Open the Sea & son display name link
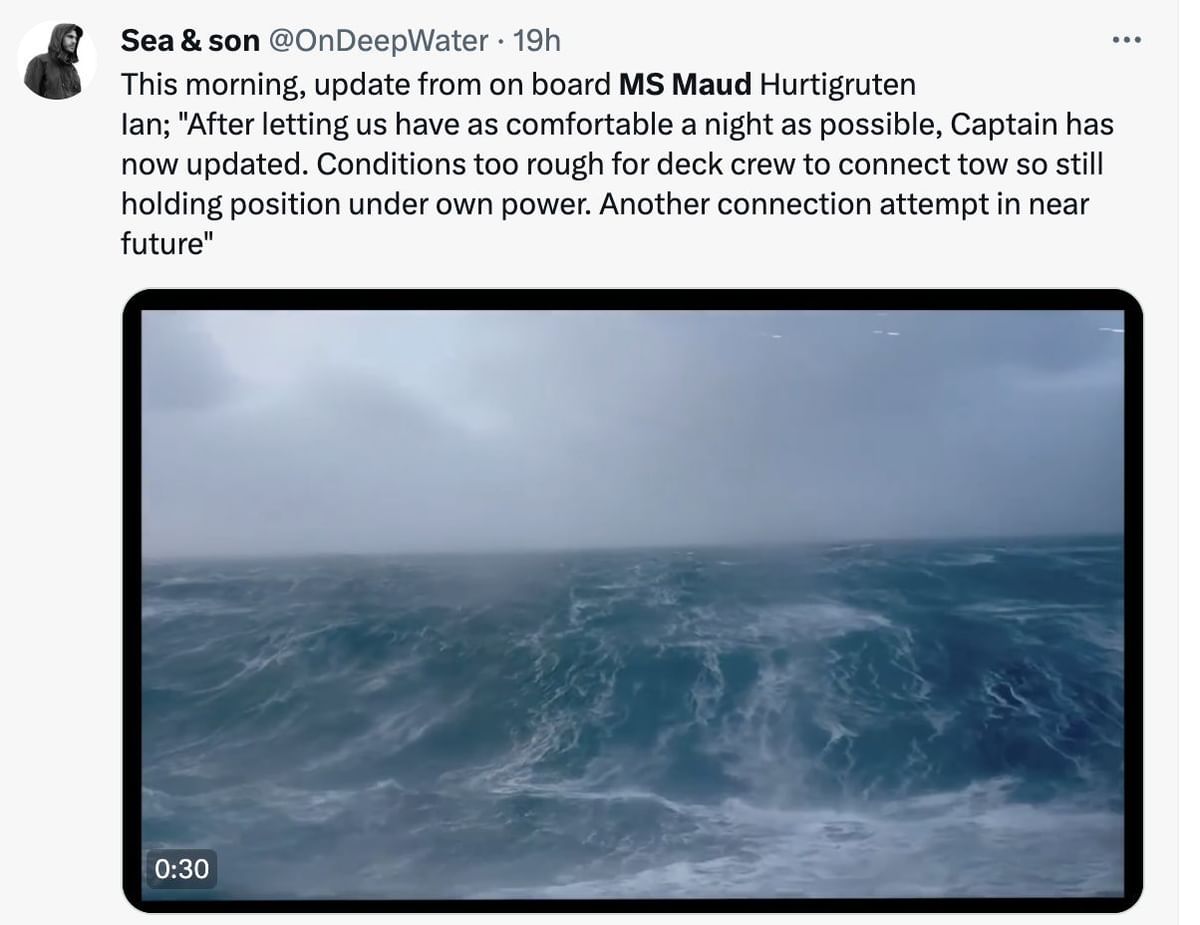Image resolution: width=1200 pixels, height=925 pixels. 190,41
